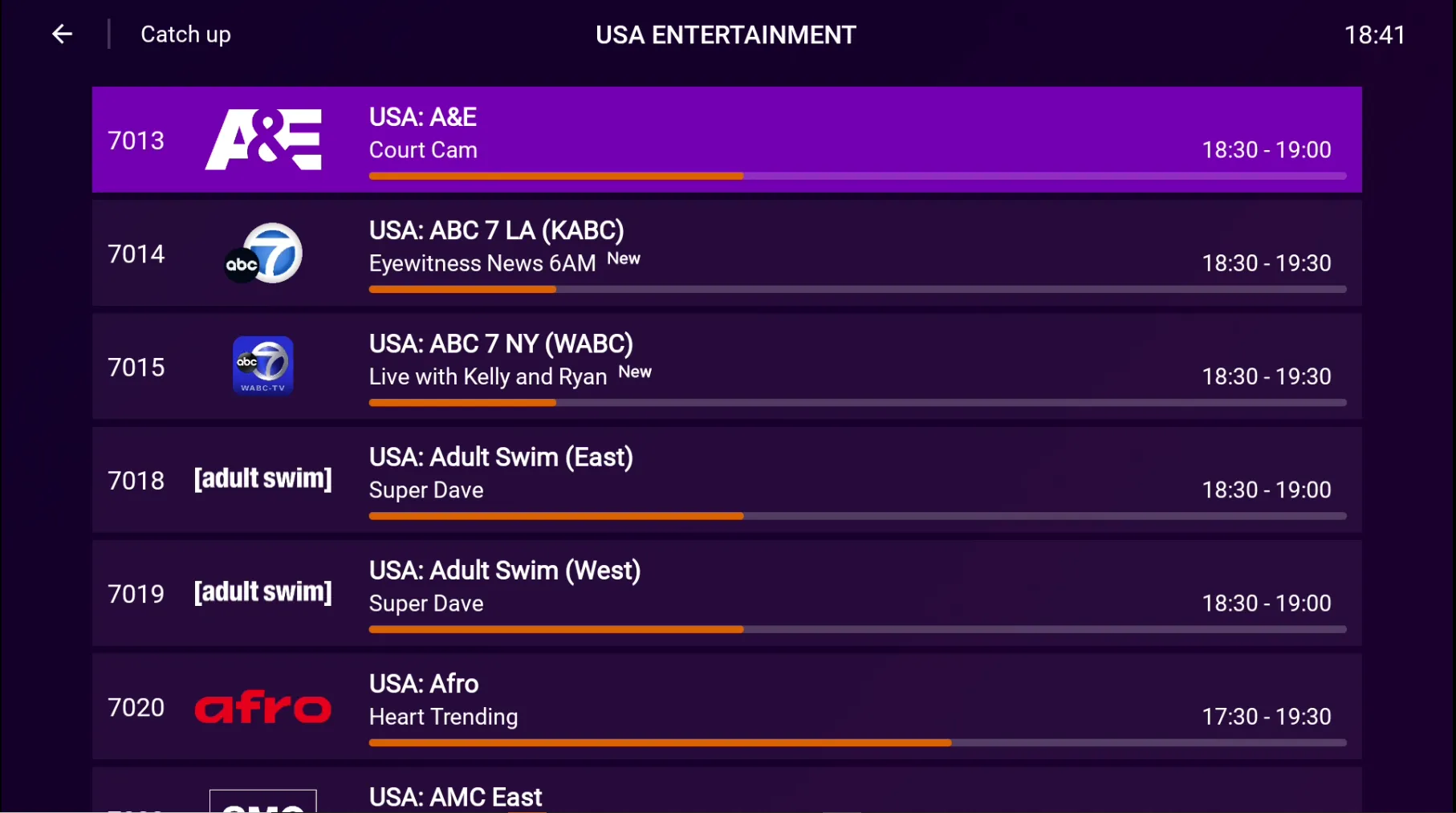This screenshot has width=1456, height=813.
Task: Open Eyewitness News 6AM program
Action: click(x=482, y=263)
